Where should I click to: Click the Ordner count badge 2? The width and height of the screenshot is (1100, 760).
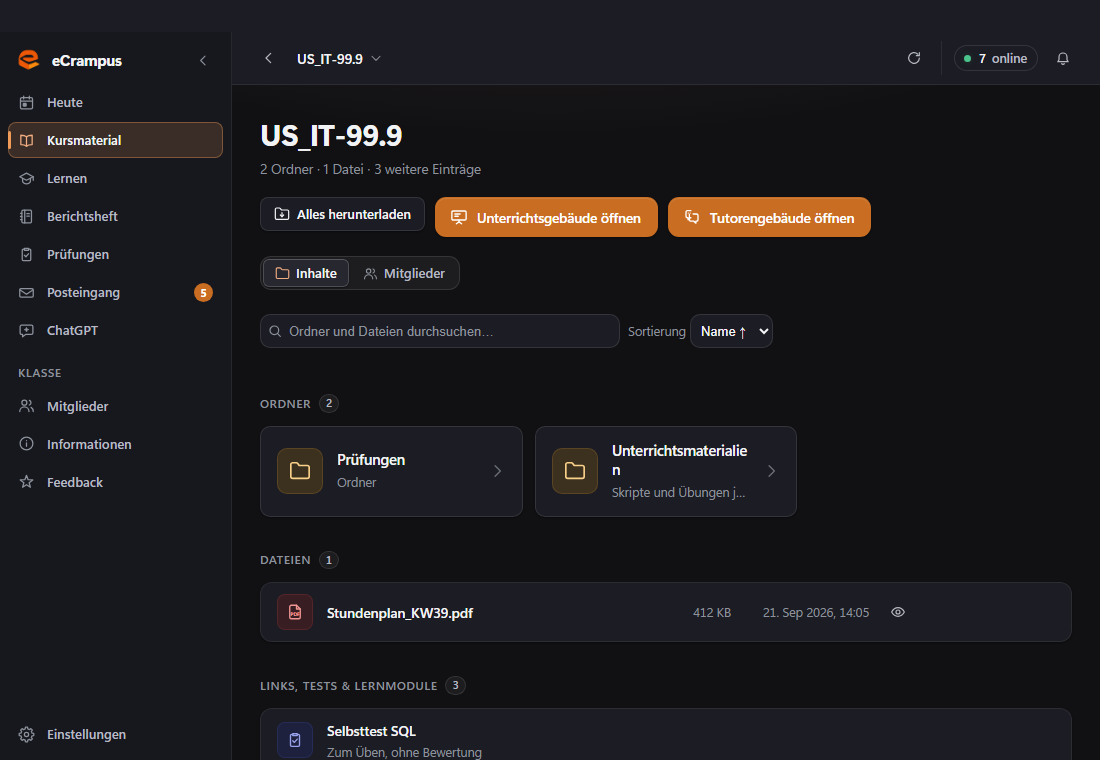click(x=328, y=404)
